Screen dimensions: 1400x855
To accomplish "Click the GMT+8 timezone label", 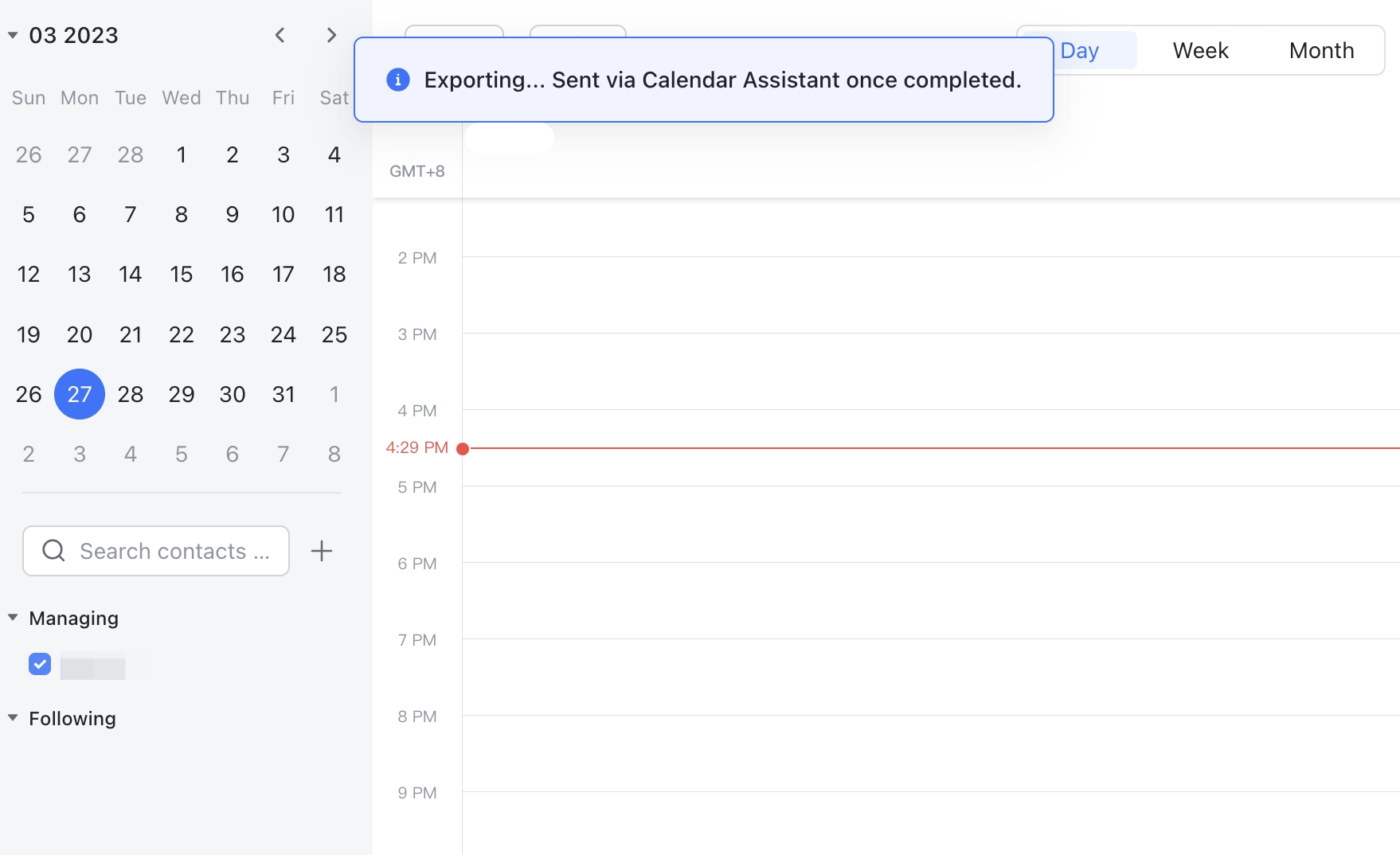I will (x=416, y=170).
